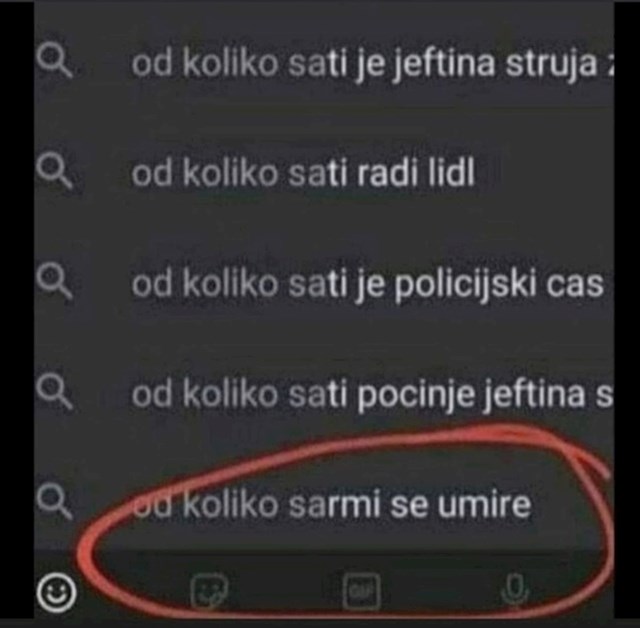640x628 pixels.
Task: Click the word 'struja' in first suggestion
Action: pyautogui.click(x=551, y=65)
